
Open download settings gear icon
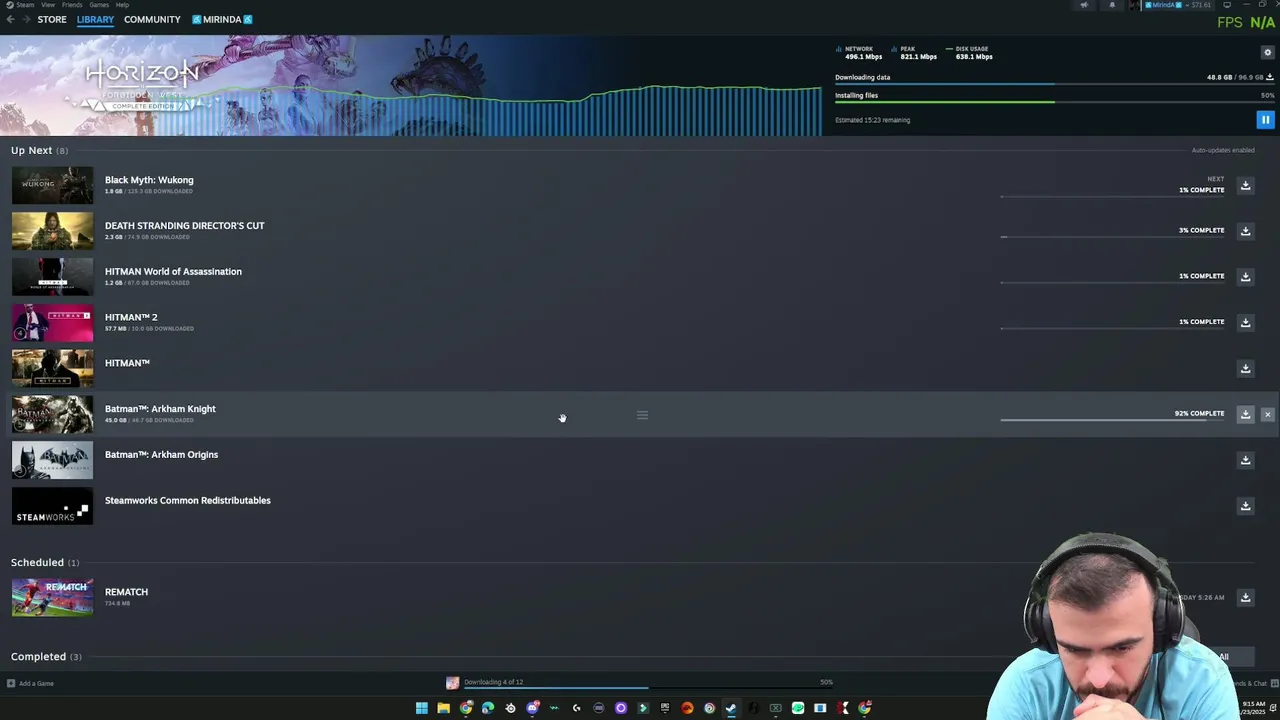[x=1268, y=52]
